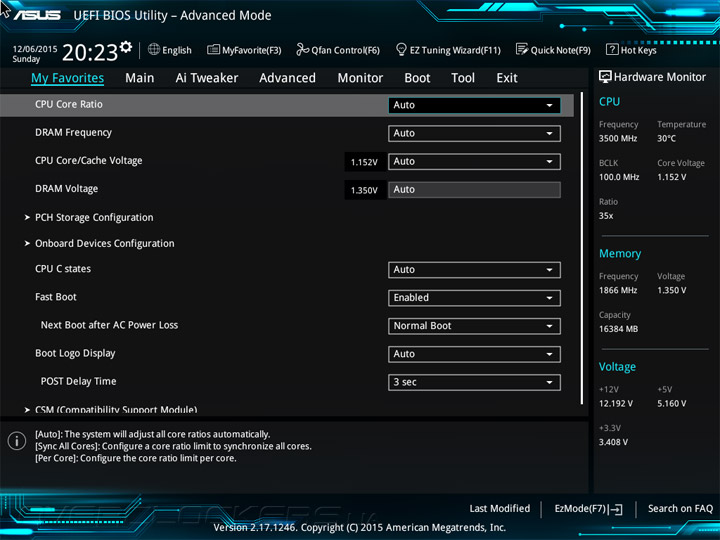Open the CPU Core/Cache Voltage dropdown
720x540 pixels.
pyautogui.click(x=474, y=162)
